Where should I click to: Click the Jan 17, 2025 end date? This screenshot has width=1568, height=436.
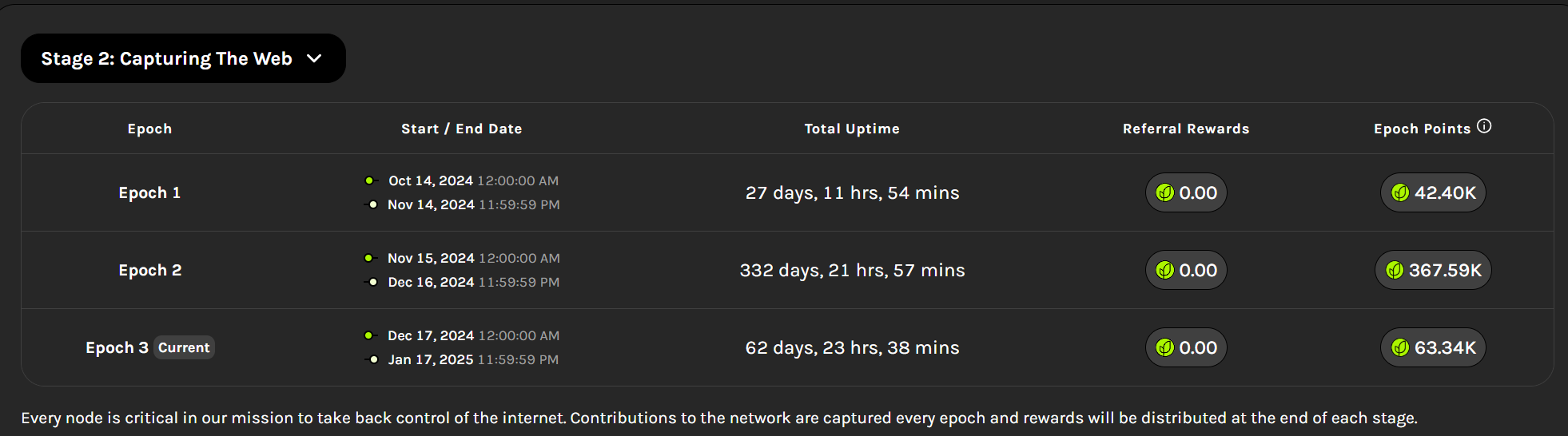(x=431, y=359)
